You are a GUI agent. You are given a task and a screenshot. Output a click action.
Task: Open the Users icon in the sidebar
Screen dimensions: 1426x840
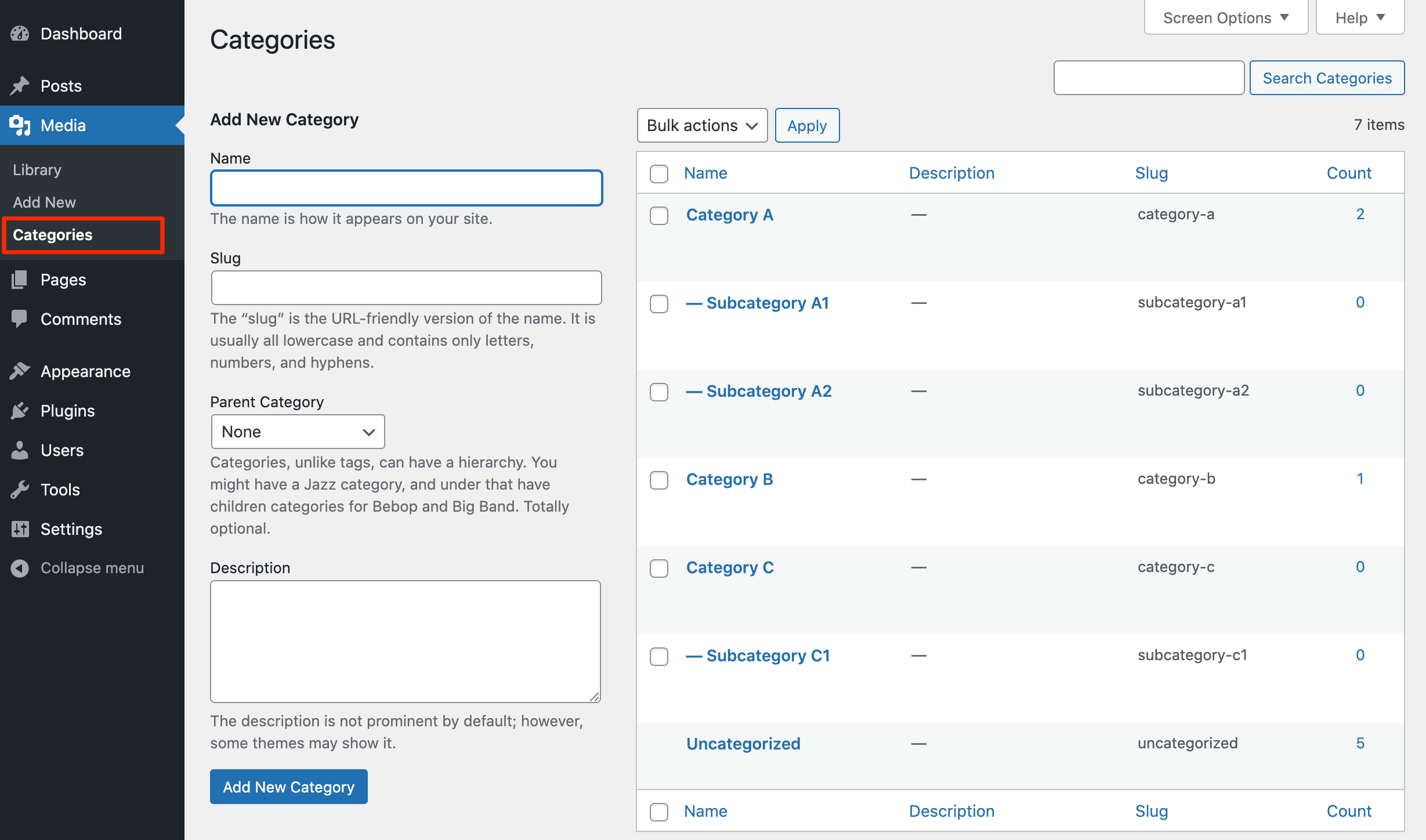pos(19,450)
